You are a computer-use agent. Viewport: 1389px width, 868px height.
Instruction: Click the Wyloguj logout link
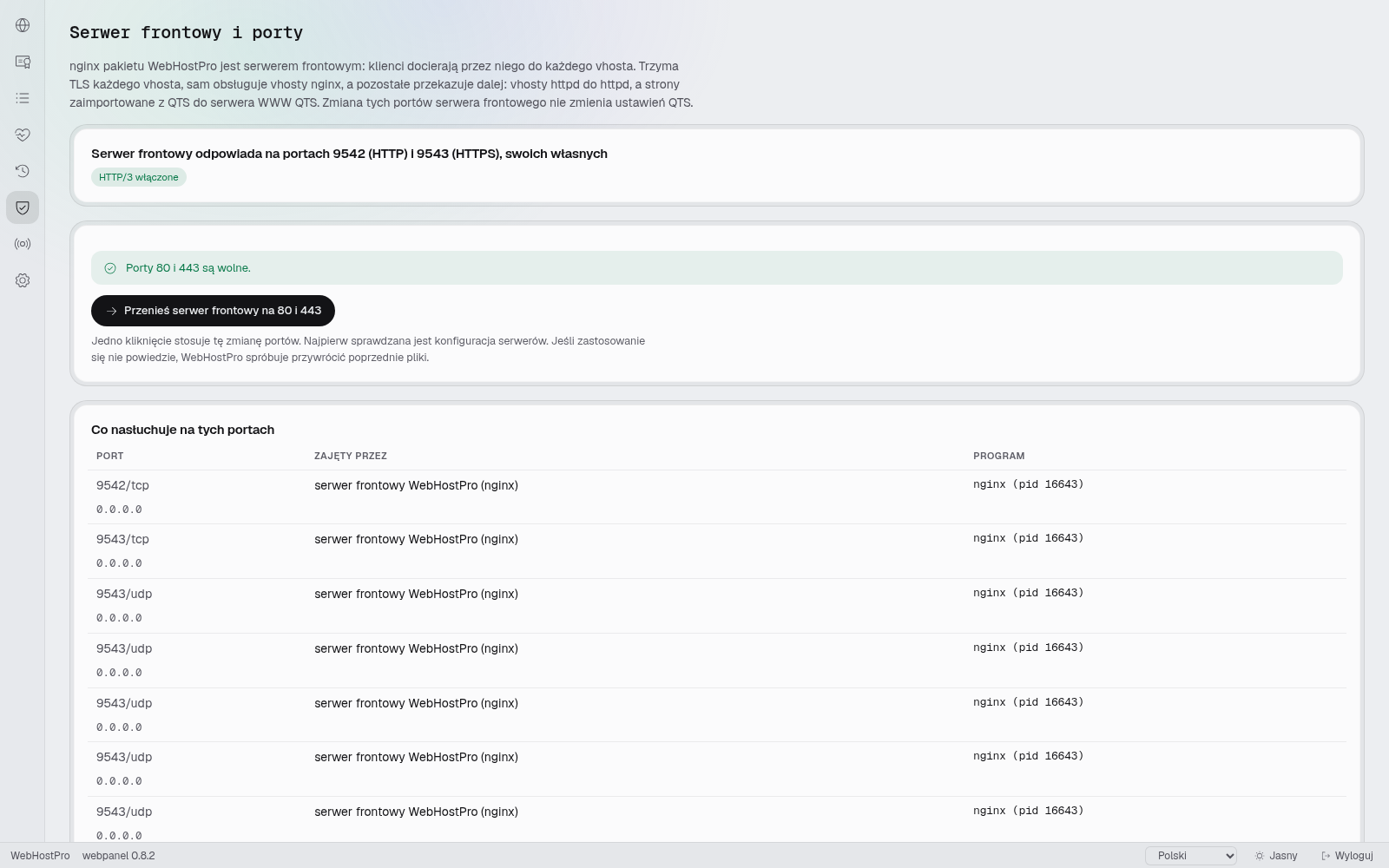1347,856
